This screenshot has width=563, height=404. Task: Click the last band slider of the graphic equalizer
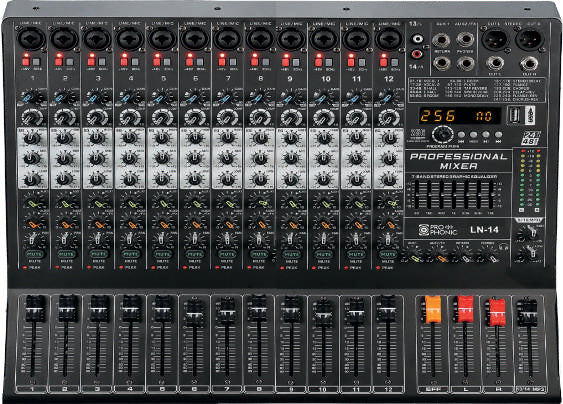[491, 194]
